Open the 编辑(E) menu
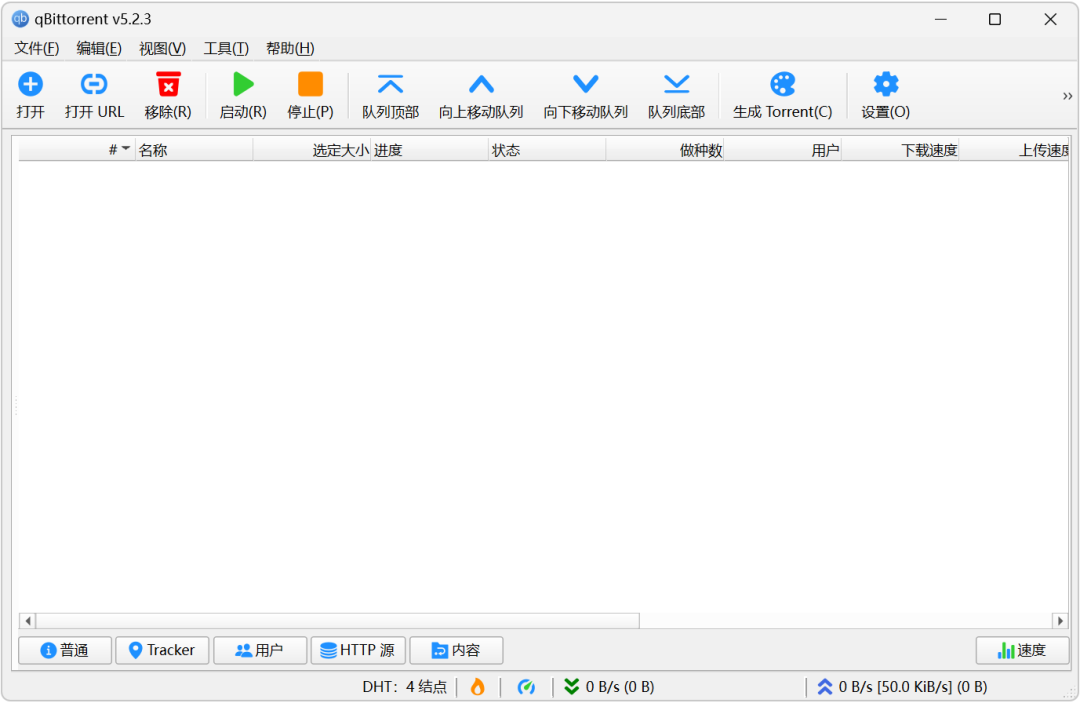 [99, 48]
